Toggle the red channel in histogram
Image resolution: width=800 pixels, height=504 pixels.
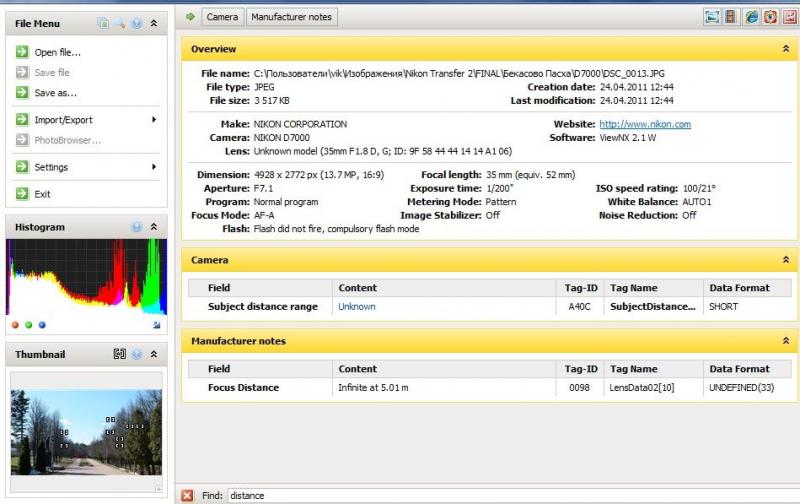point(15,325)
